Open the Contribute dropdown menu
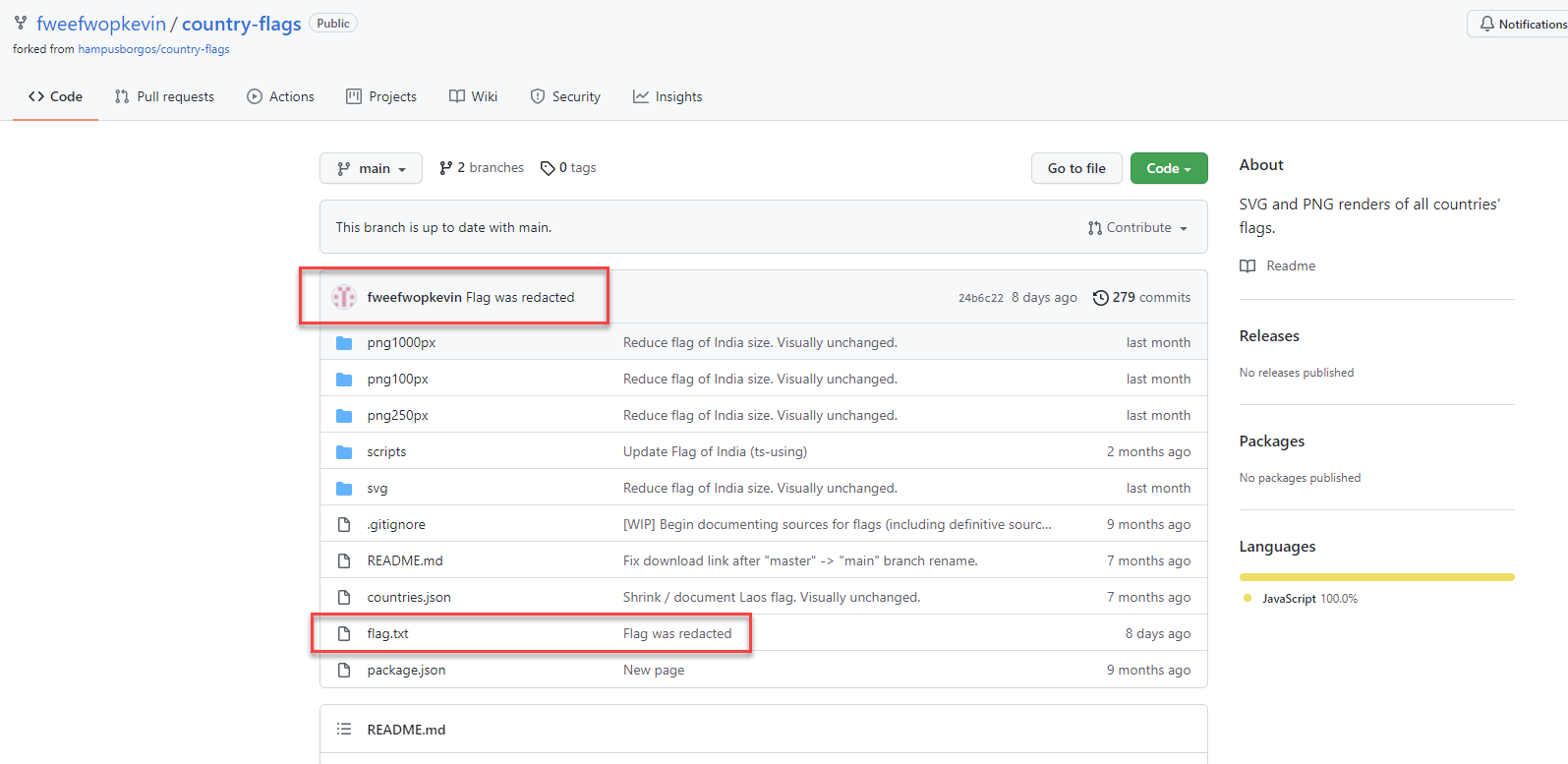This screenshot has width=1568, height=764. click(x=1137, y=227)
